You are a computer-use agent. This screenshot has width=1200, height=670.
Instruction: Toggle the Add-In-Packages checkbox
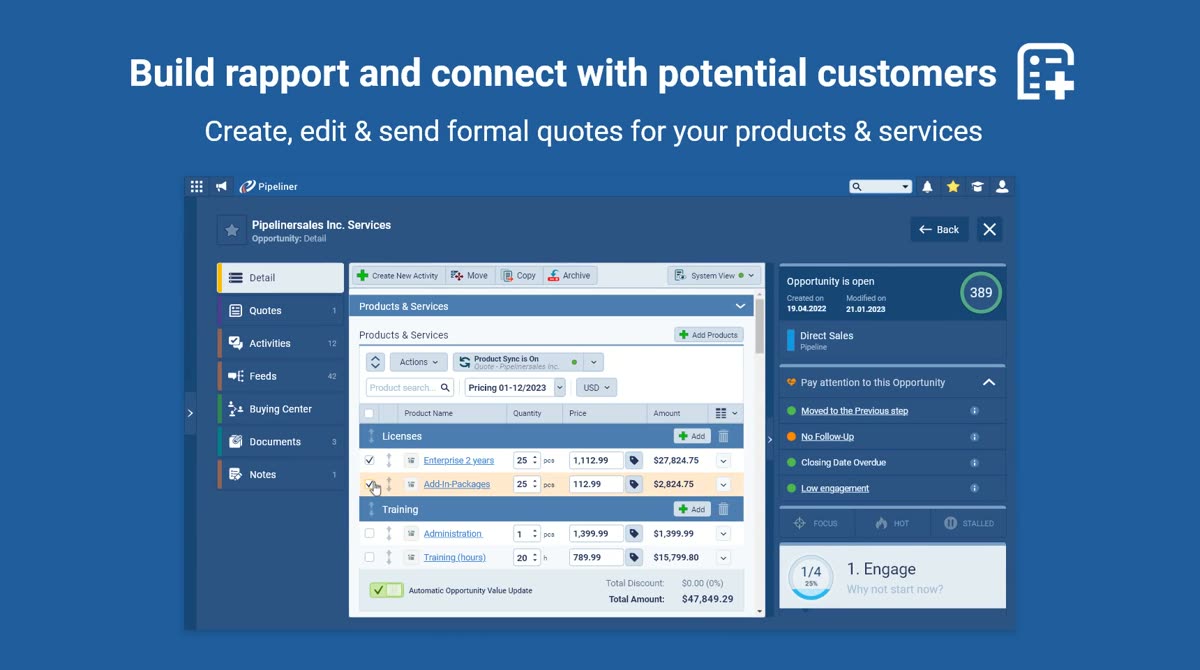coord(369,484)
